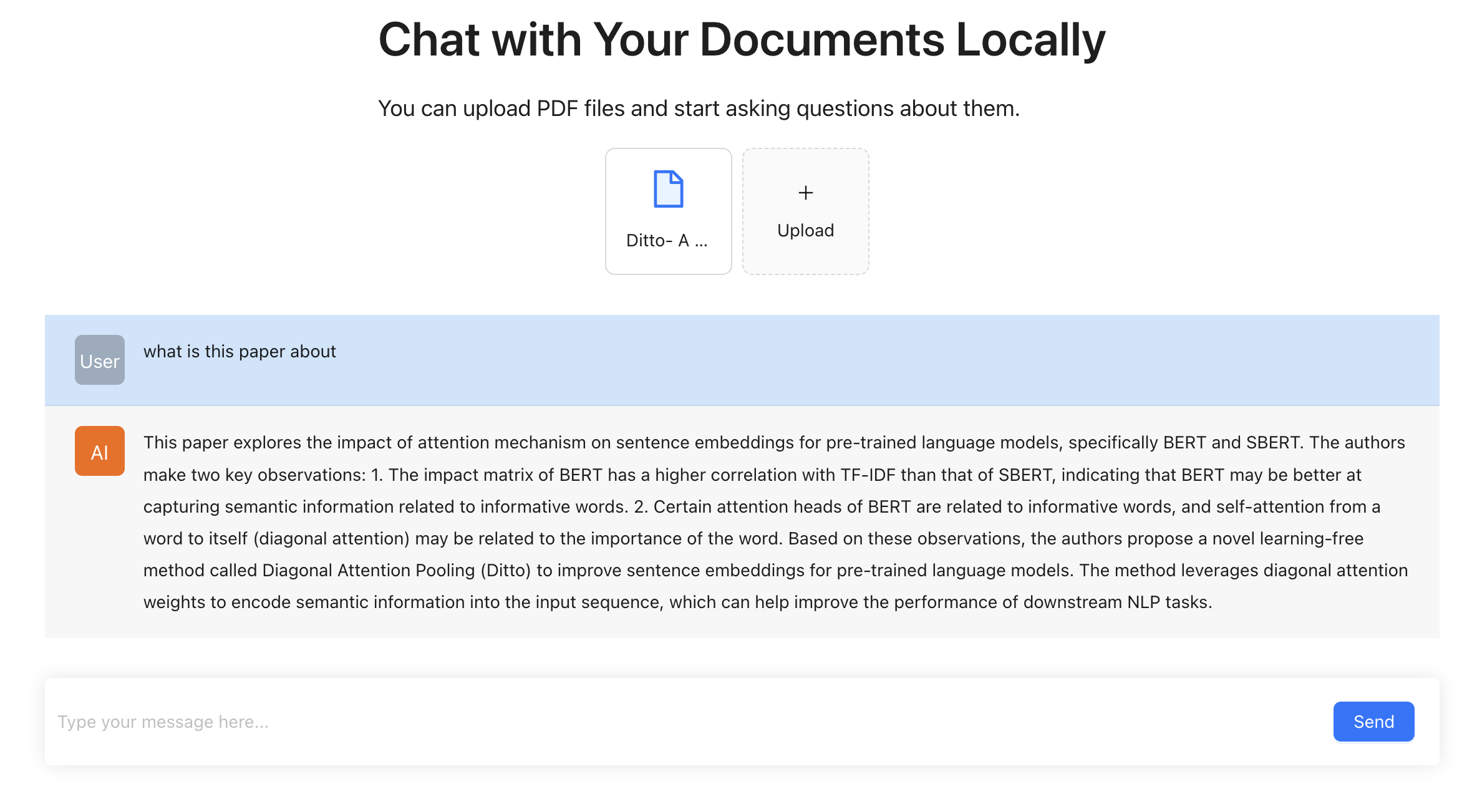
Task: Click 'Diagonal Attention Pooling (Ditto)' in the response
Action: (396, 571)
